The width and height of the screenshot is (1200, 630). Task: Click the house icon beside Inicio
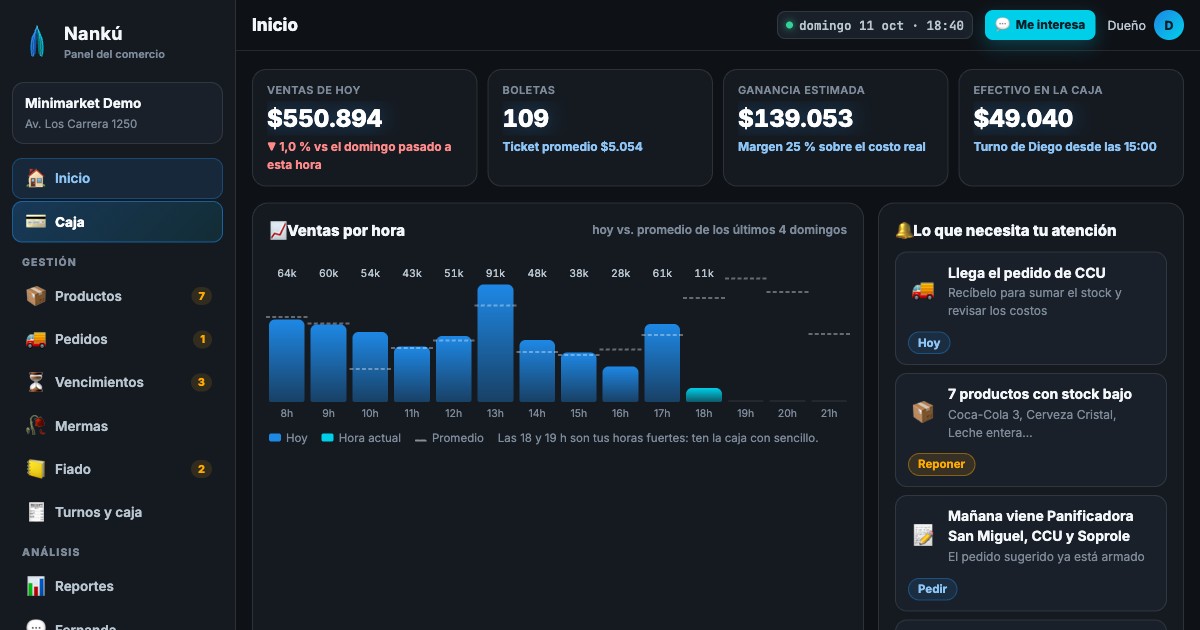[x=36, y=178]
